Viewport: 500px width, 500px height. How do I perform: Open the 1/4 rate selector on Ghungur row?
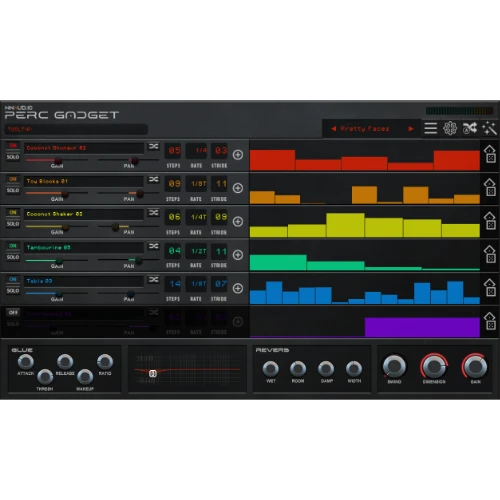196,151
